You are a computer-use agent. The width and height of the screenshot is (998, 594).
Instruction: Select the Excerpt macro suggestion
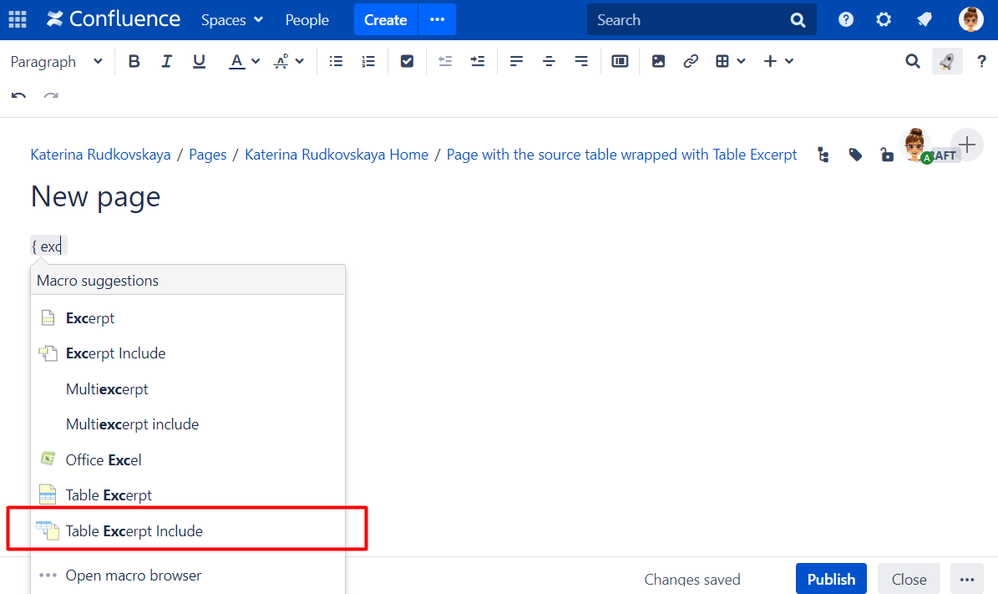188,318
